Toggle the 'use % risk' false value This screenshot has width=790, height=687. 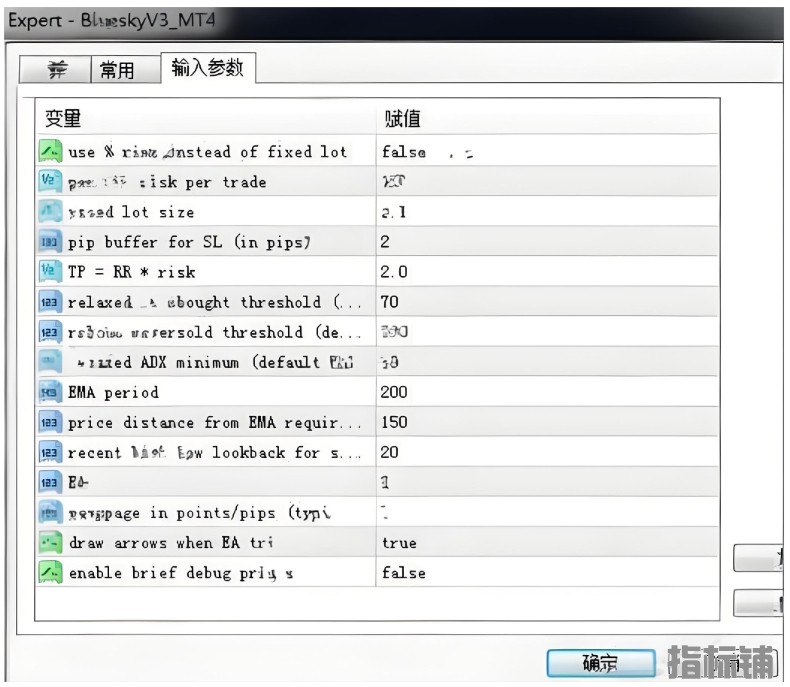pos(403,152)
